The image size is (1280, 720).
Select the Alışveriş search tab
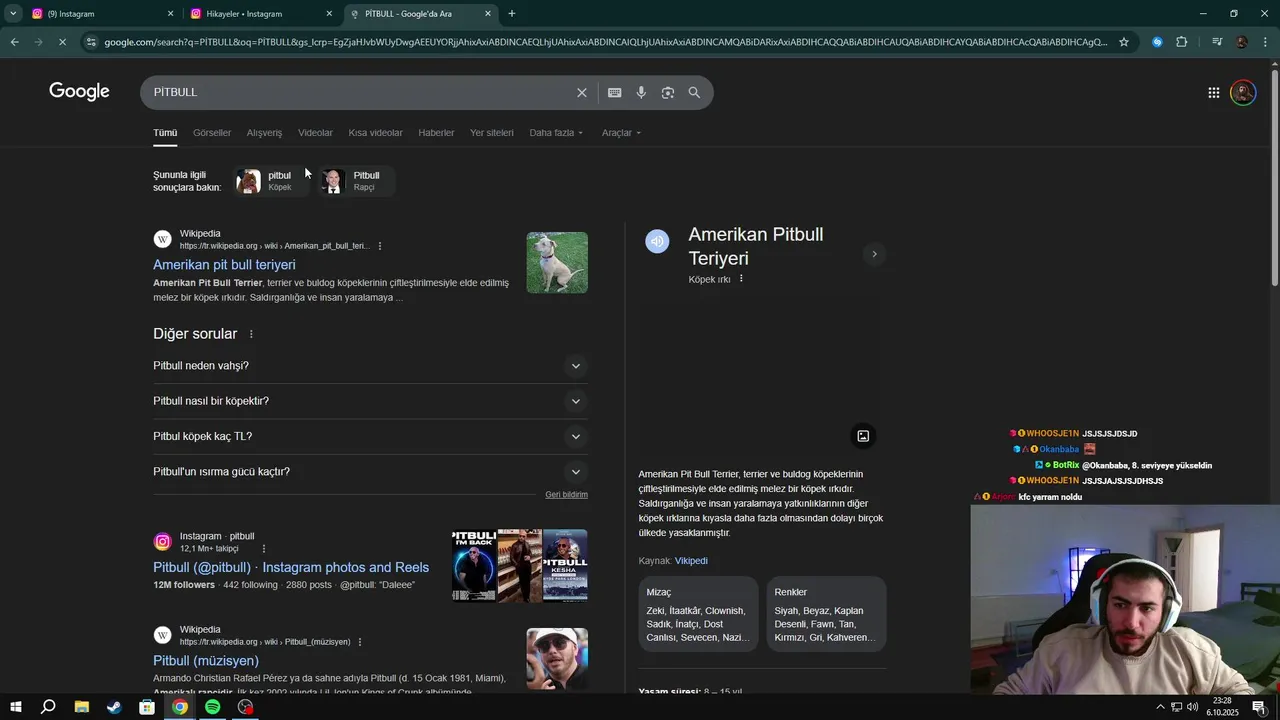264,133
